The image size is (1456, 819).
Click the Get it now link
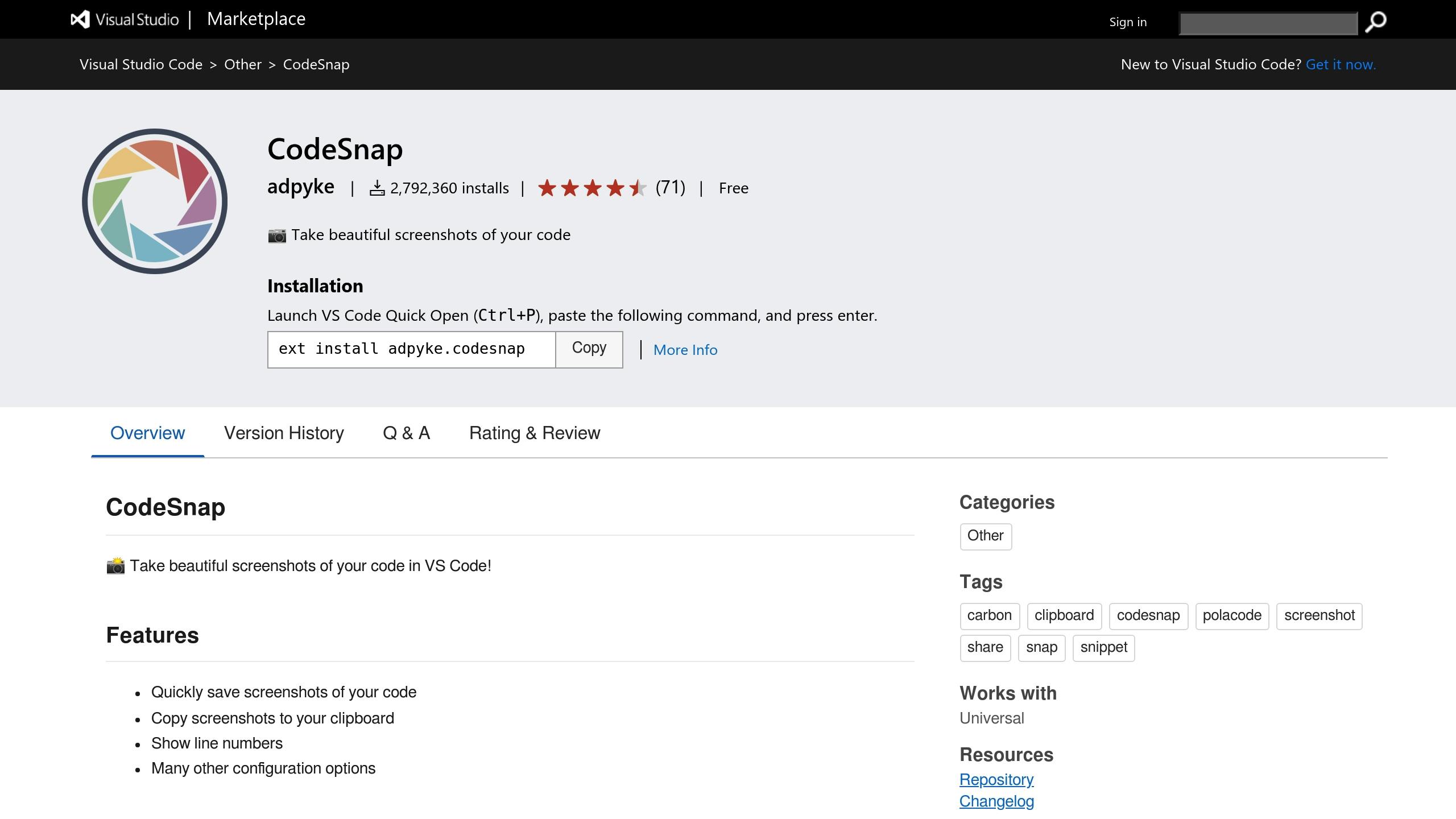tap(1341, 64)
